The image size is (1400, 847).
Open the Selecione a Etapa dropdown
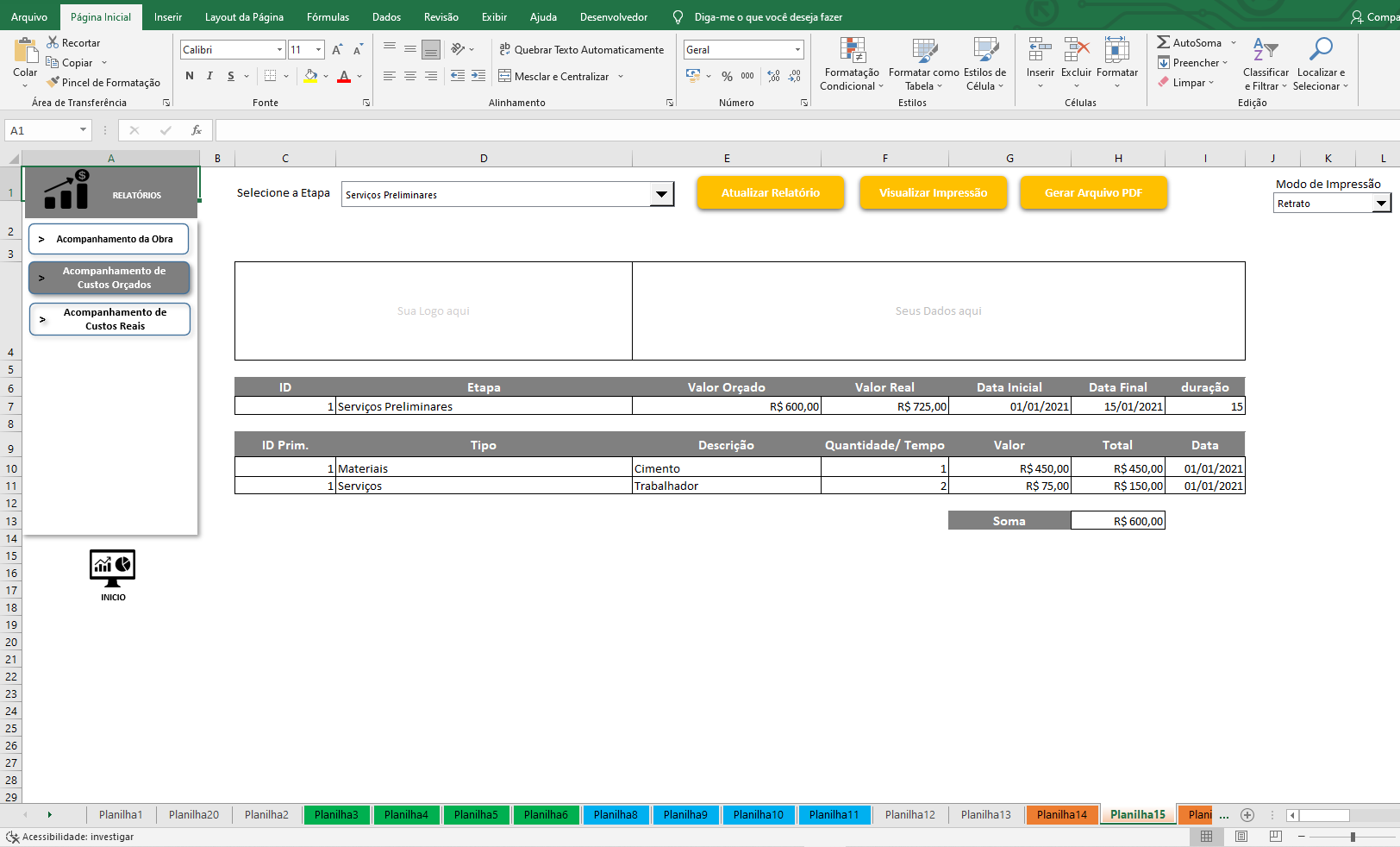(661, 195)
